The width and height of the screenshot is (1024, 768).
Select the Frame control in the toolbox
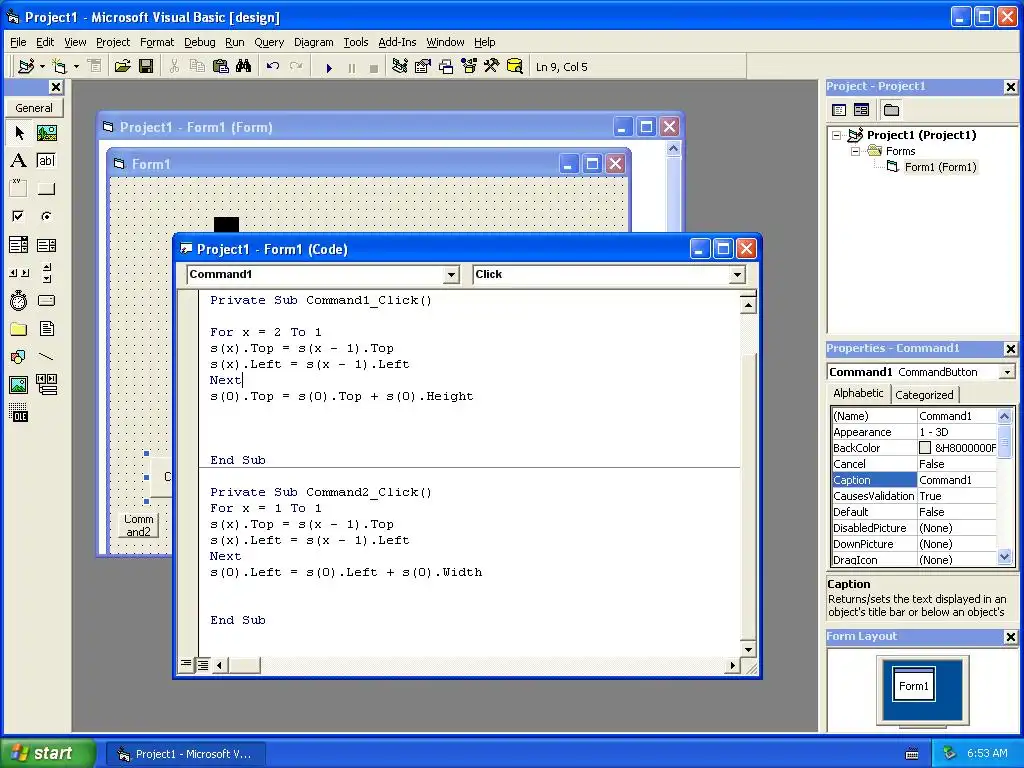click(x=19, y=188)
